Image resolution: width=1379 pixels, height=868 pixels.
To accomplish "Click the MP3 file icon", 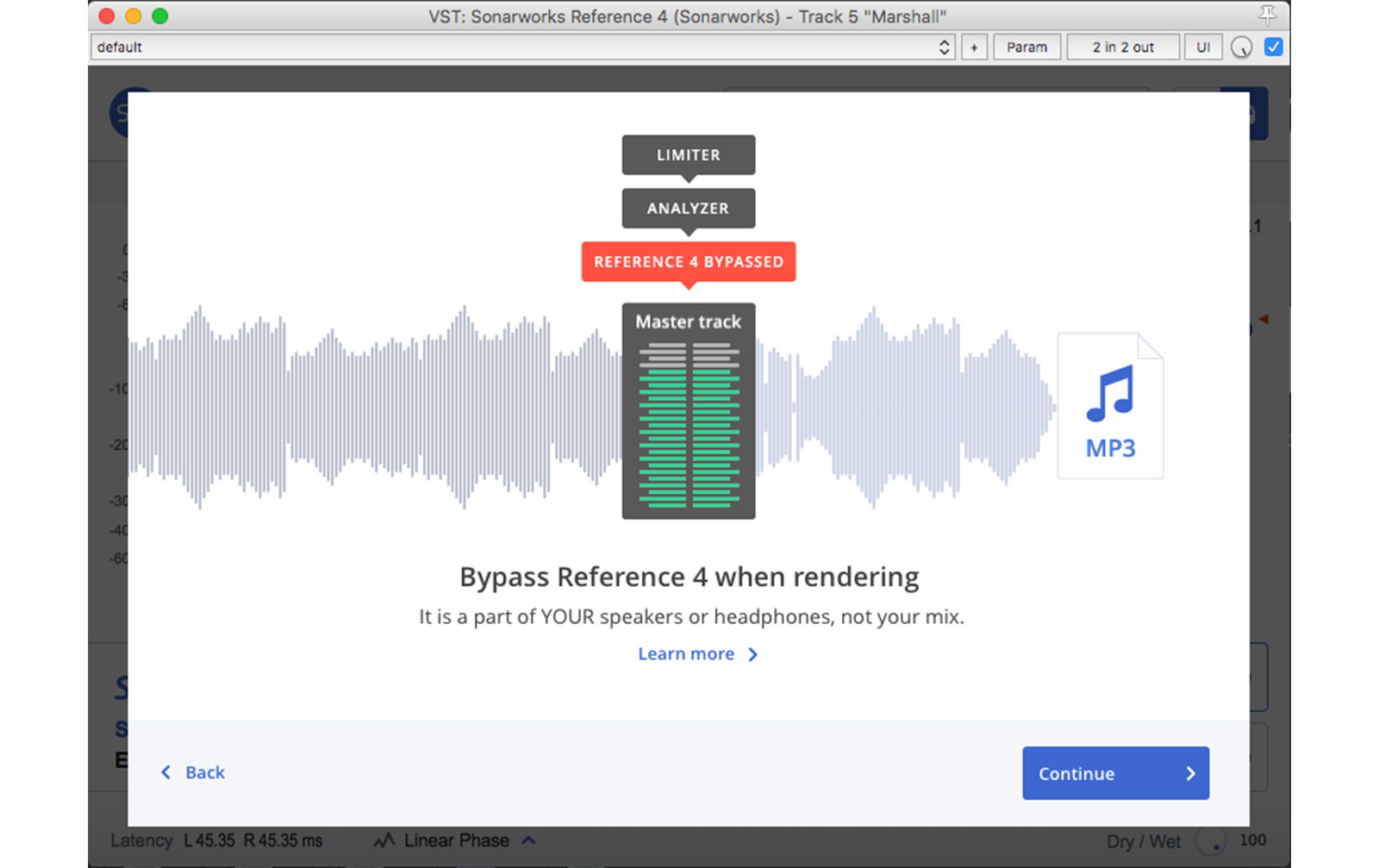I will [x=1110, y=405].
